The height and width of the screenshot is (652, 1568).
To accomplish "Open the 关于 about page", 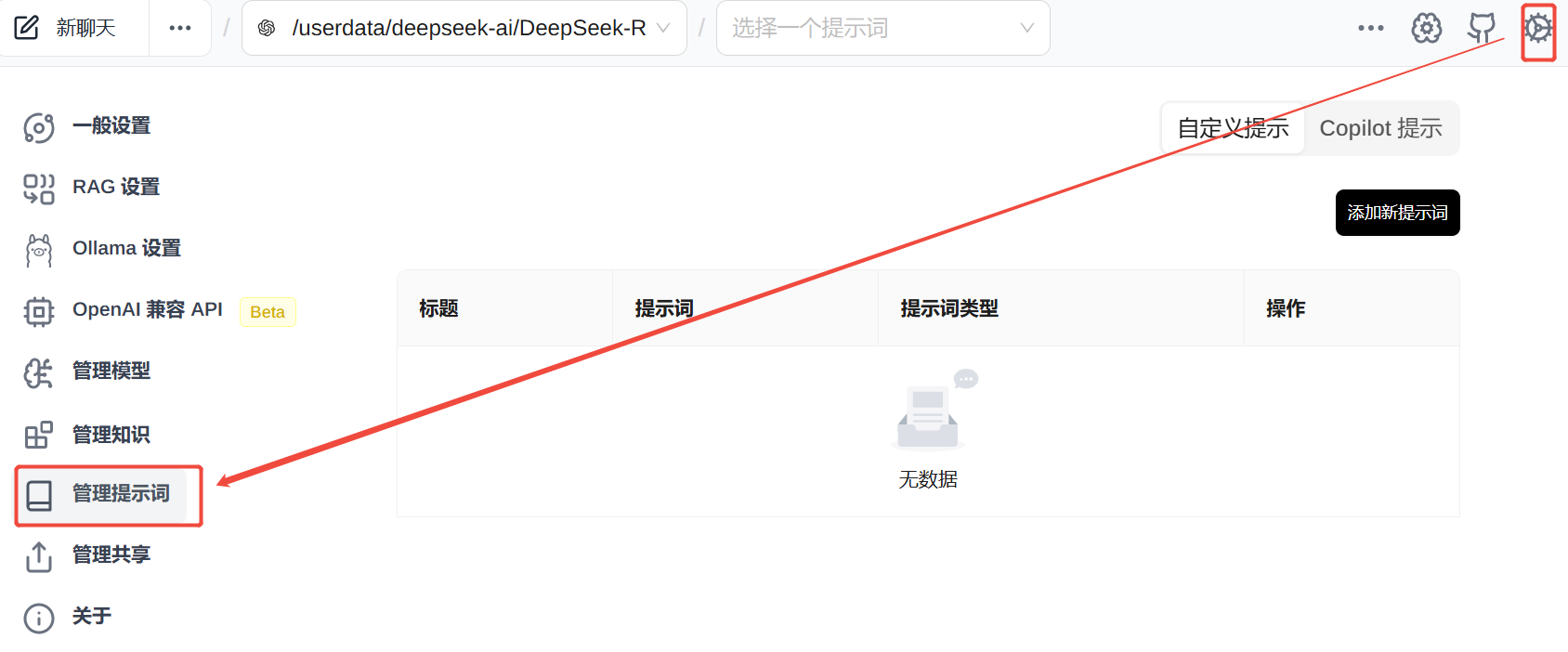I will pyautogui.click(x=91, y=617).
